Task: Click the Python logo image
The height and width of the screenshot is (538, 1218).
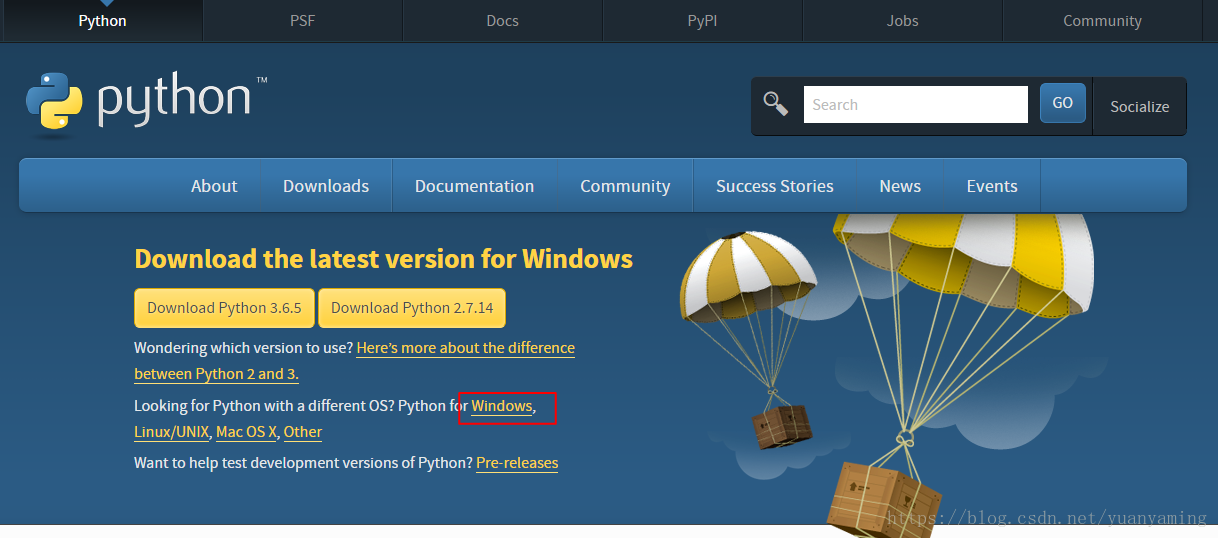Action: click(146, 103)
